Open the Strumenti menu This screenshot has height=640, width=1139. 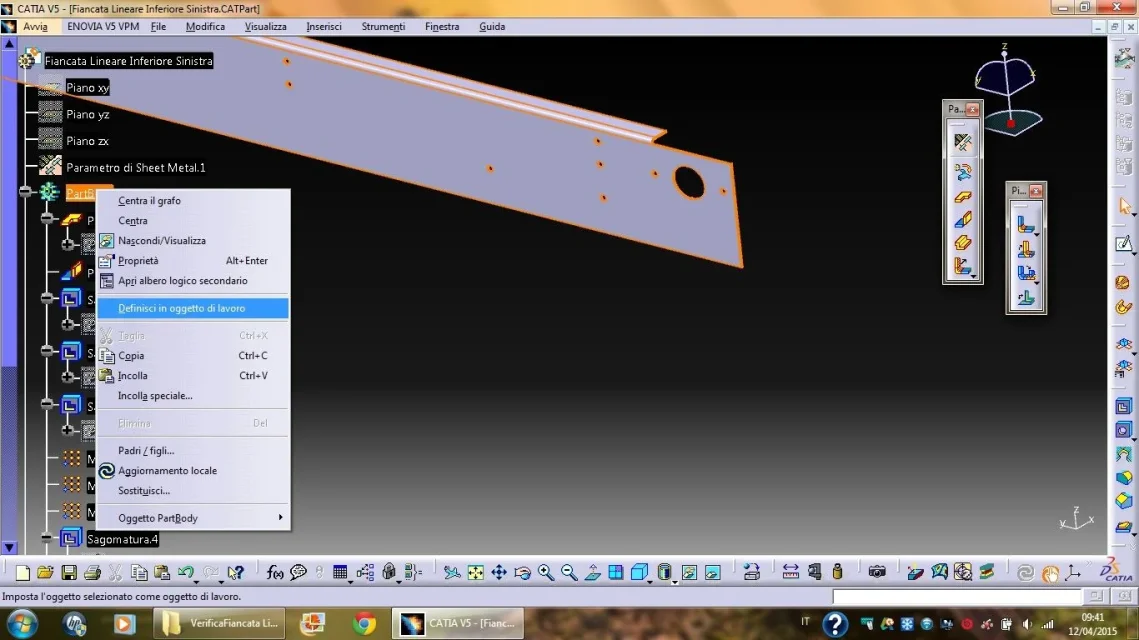383,26
